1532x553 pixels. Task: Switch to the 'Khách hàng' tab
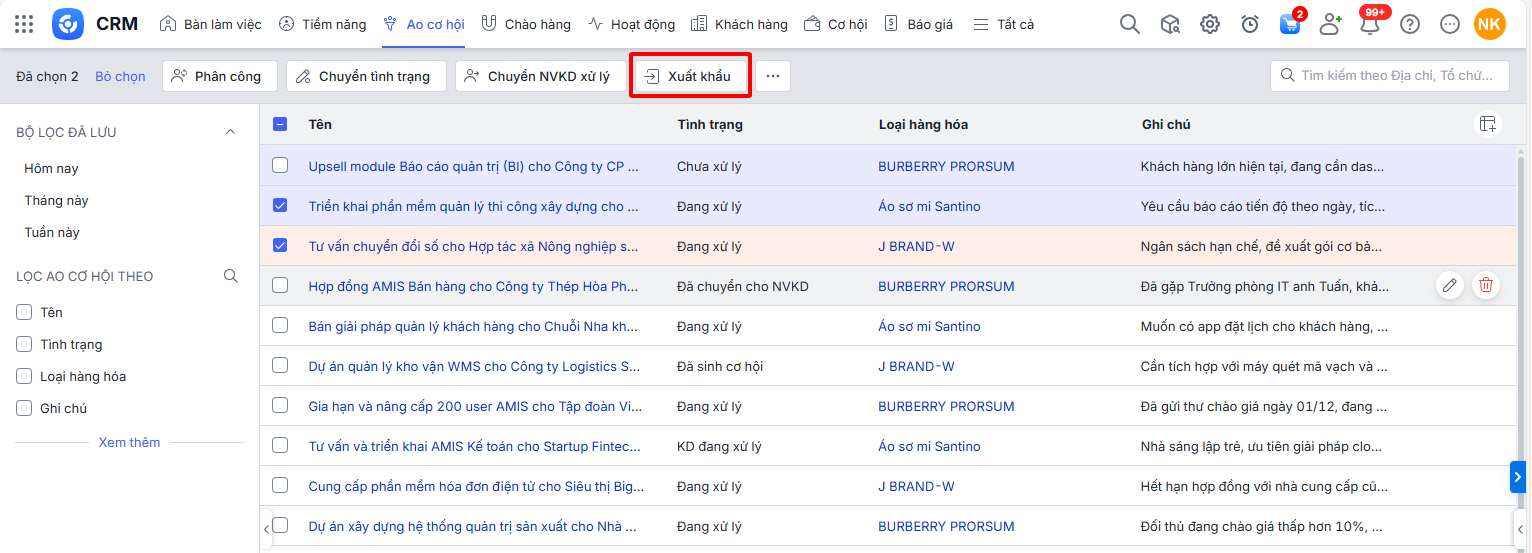pos(739,24)
